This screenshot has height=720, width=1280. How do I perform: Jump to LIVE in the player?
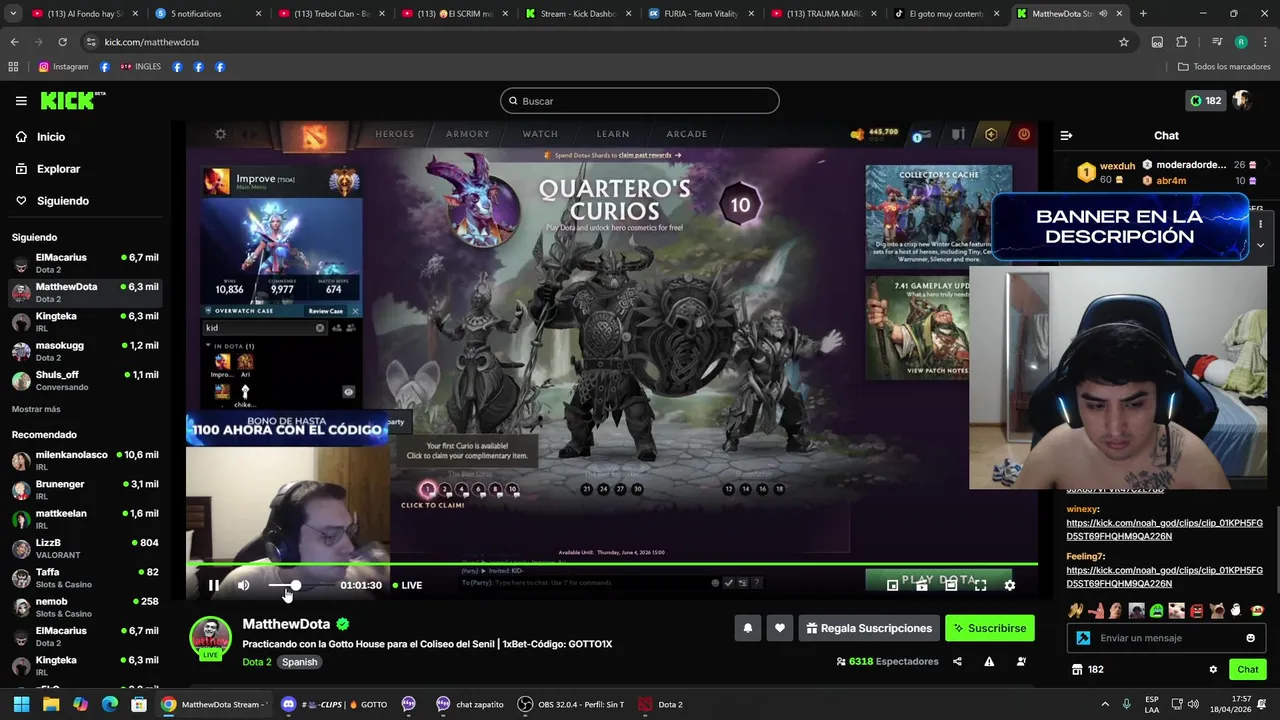406,585
